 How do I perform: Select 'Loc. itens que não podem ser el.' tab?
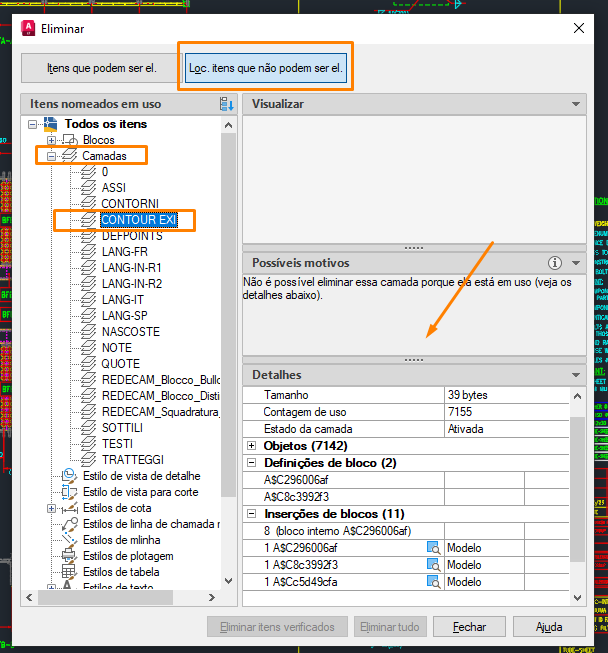(266, 69)
